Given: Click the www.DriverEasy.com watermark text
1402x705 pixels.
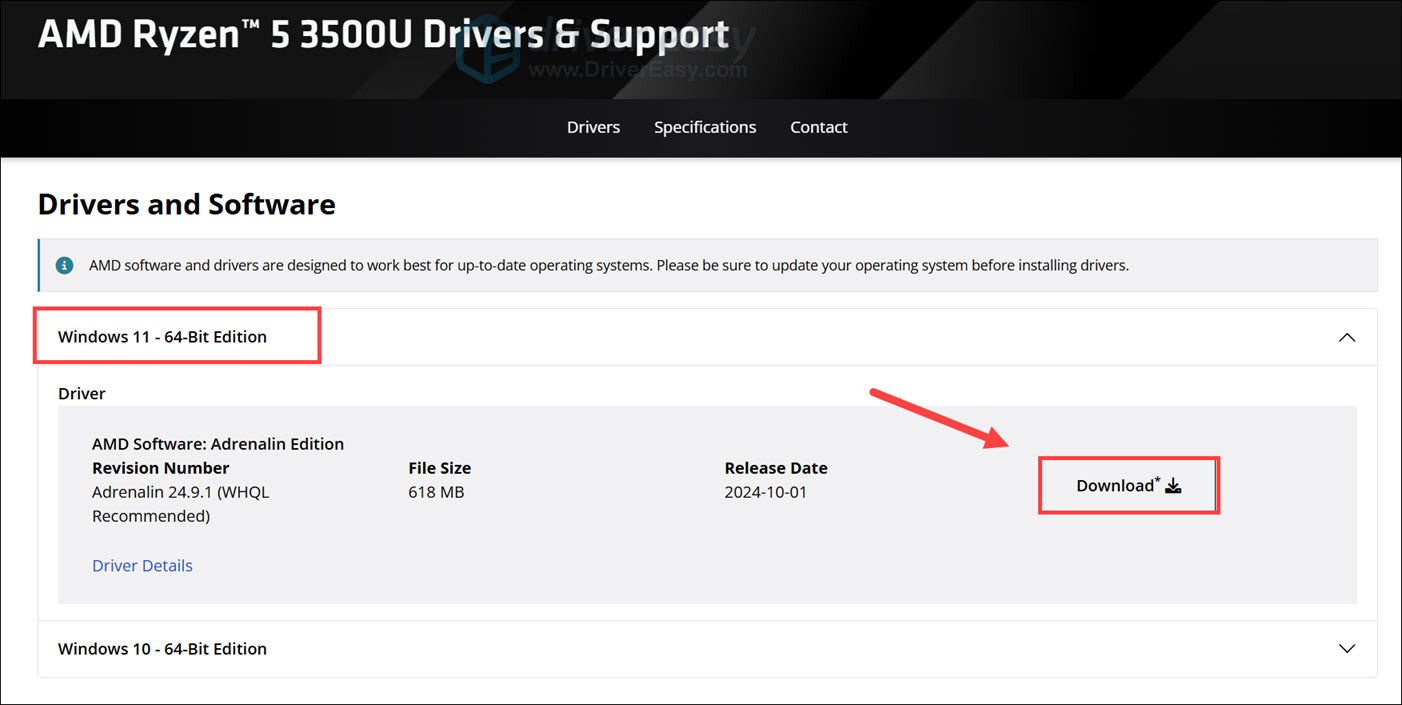Looking at the screenshot, I should [637, 71].
